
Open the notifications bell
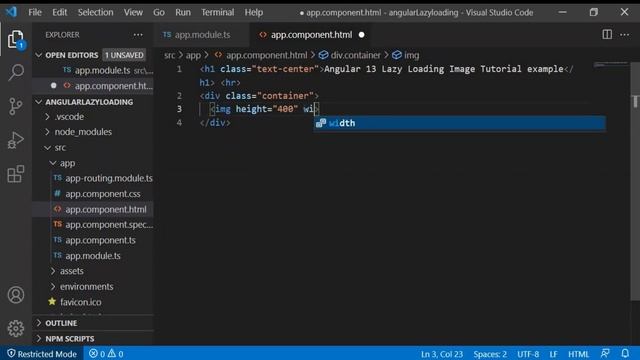click(x=625, y=353)
